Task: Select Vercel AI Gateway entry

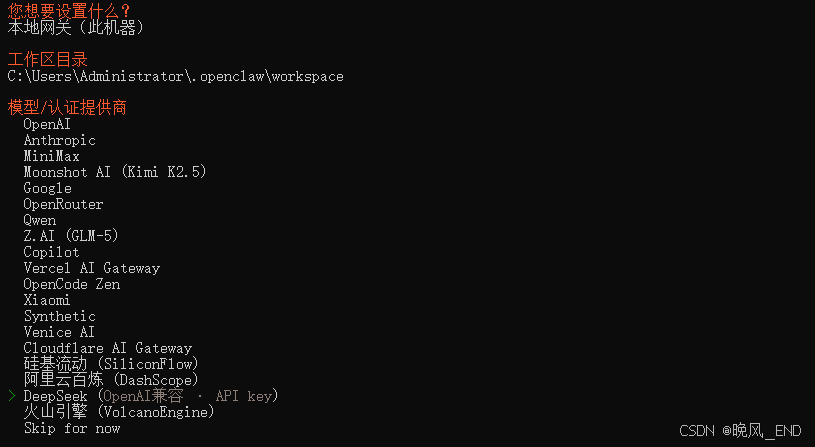Action: tap(92, 268)
